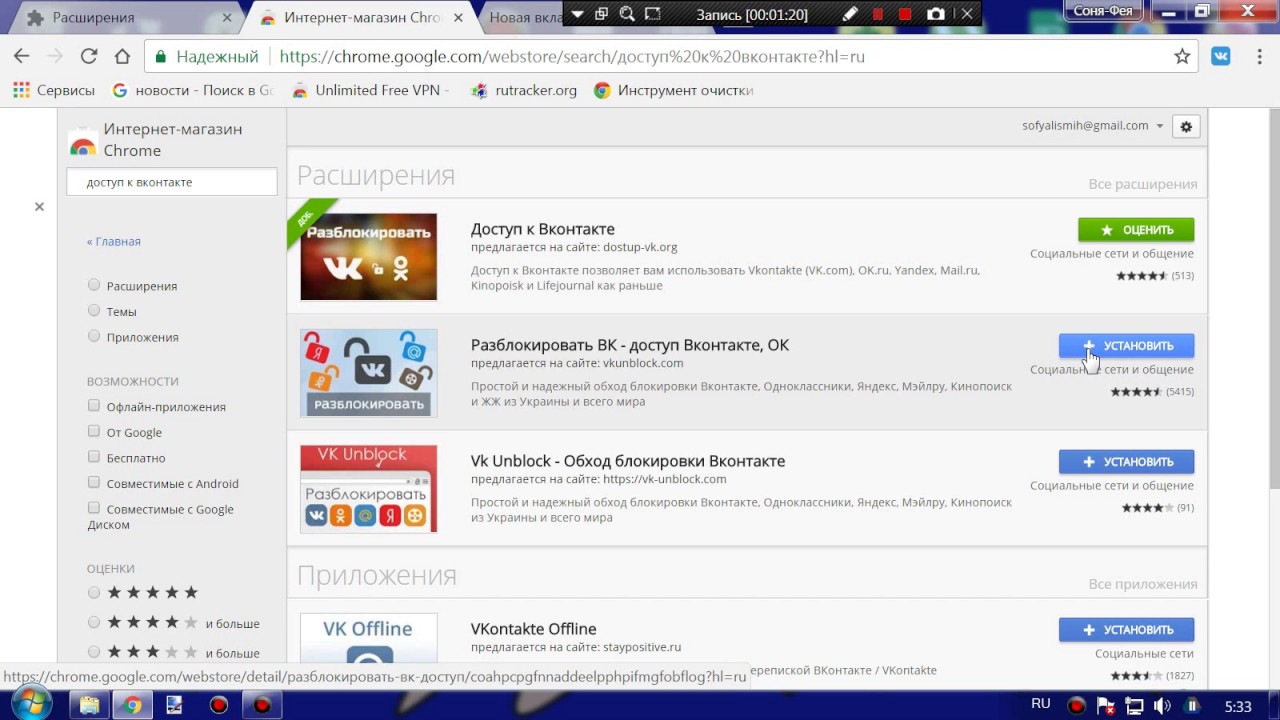Bookmark this page with the star icon

pos(1182,57)
